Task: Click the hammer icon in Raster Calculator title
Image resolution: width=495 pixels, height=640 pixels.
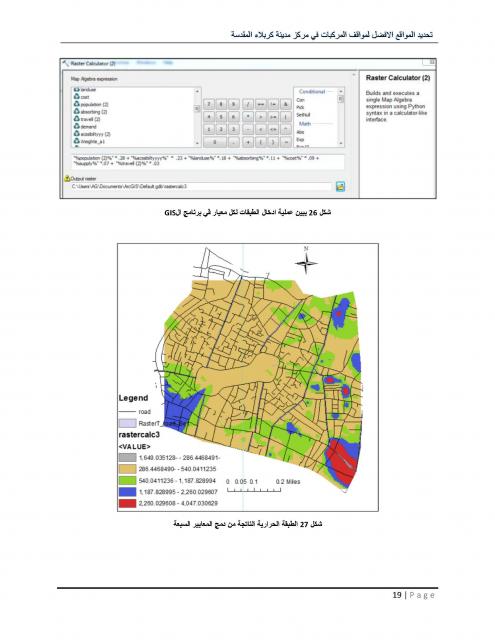Action: tap(66, 63)
